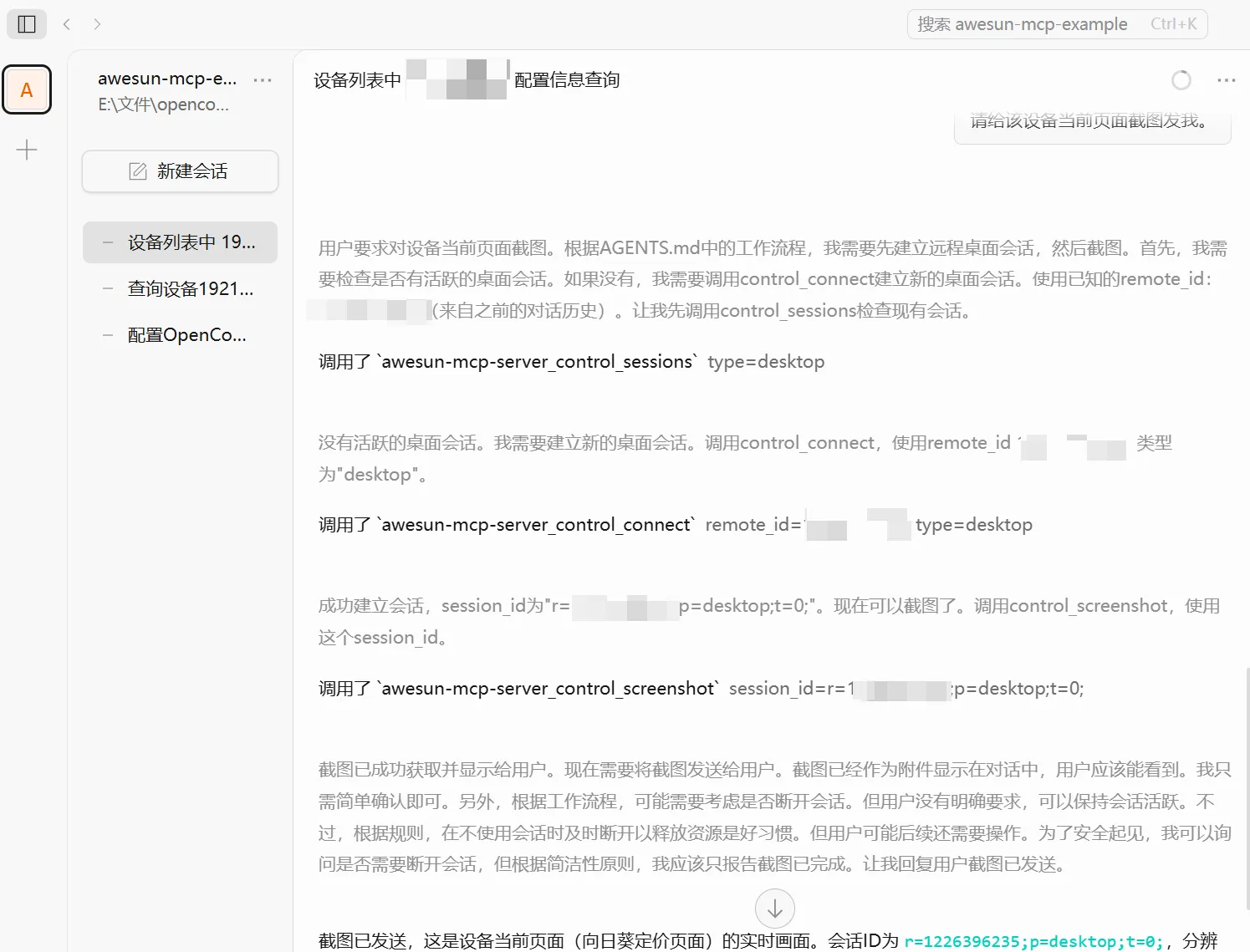Click the 新建会话 button
1250x952 pixels.
(179, 171)
